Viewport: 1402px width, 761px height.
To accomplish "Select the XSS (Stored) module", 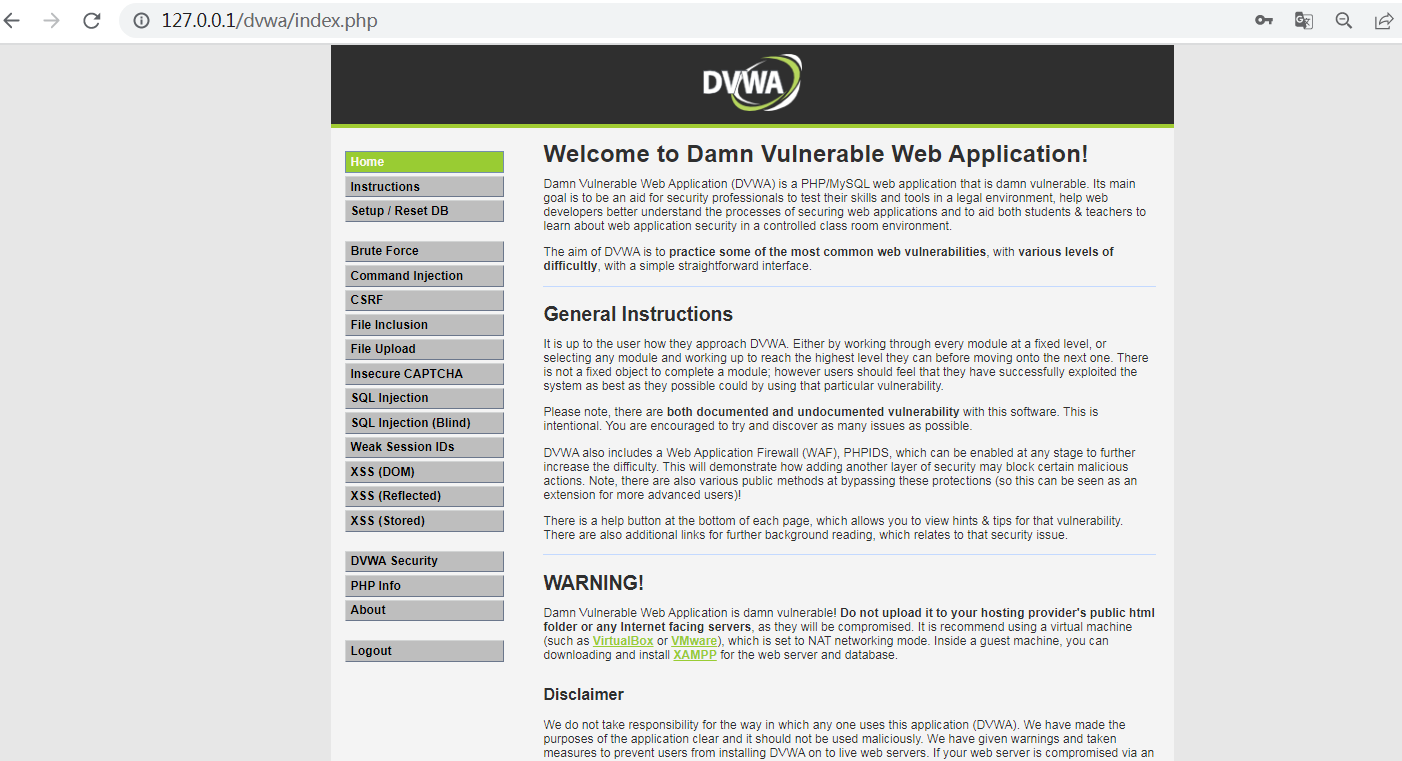I will point(424,520).
